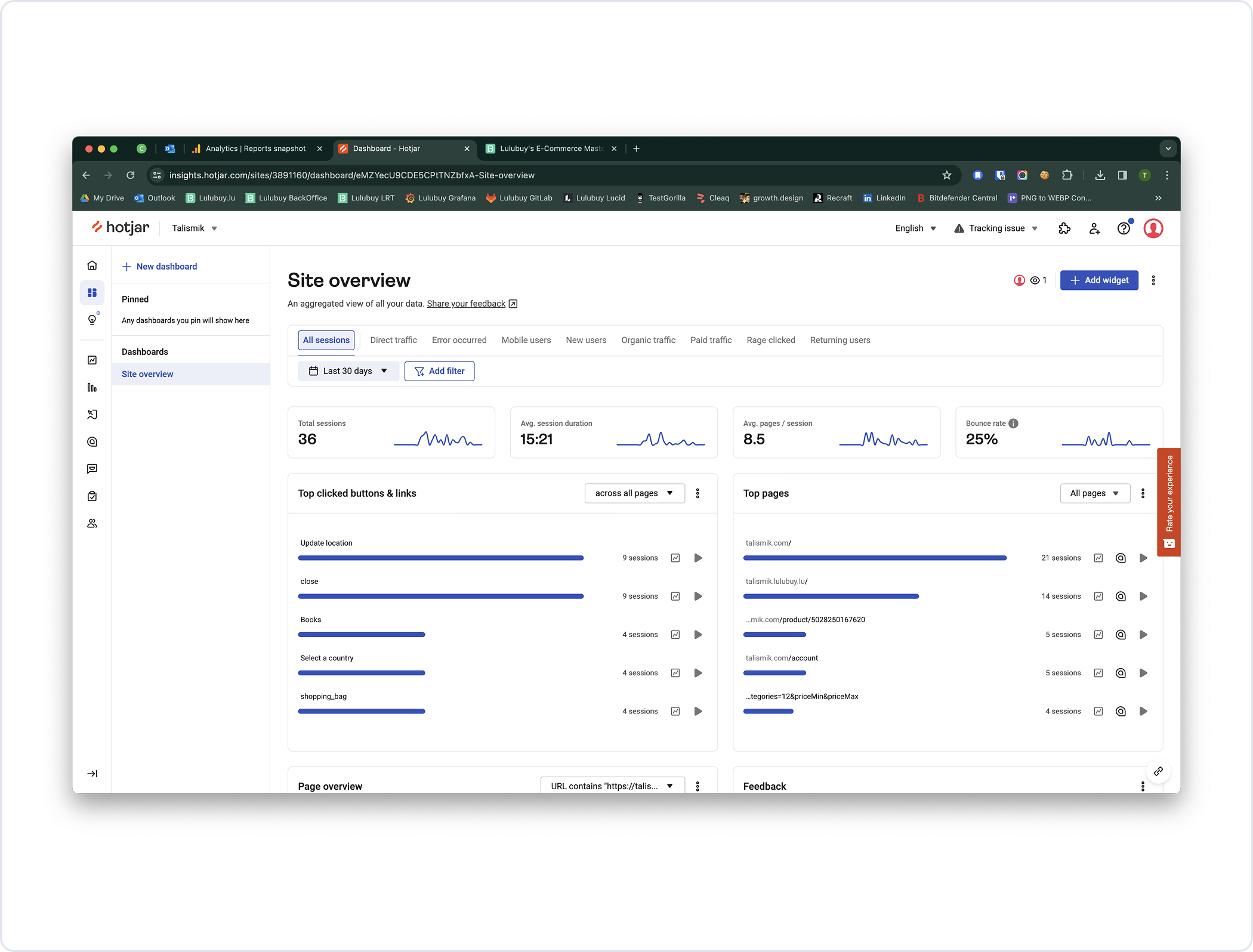Viewport: 1253px width, 952px height.
Task: Copy dashboard link icon at bottom right
Action: [1158, 772]
